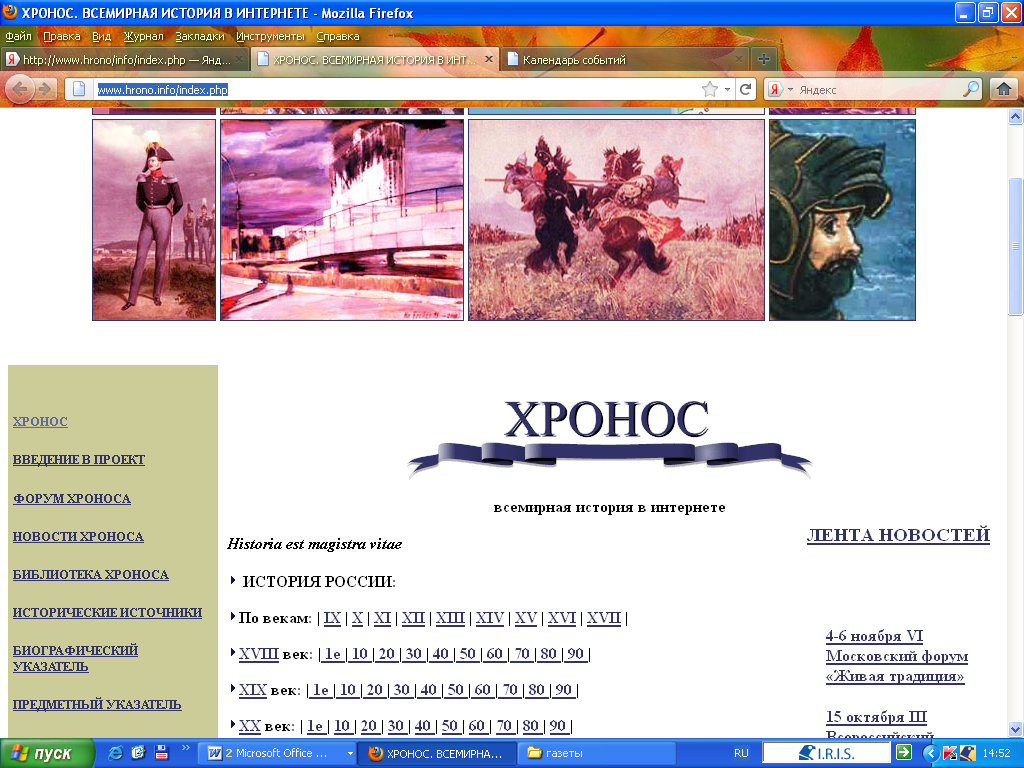Reload the page with the refresh icon

coord(745,89)
